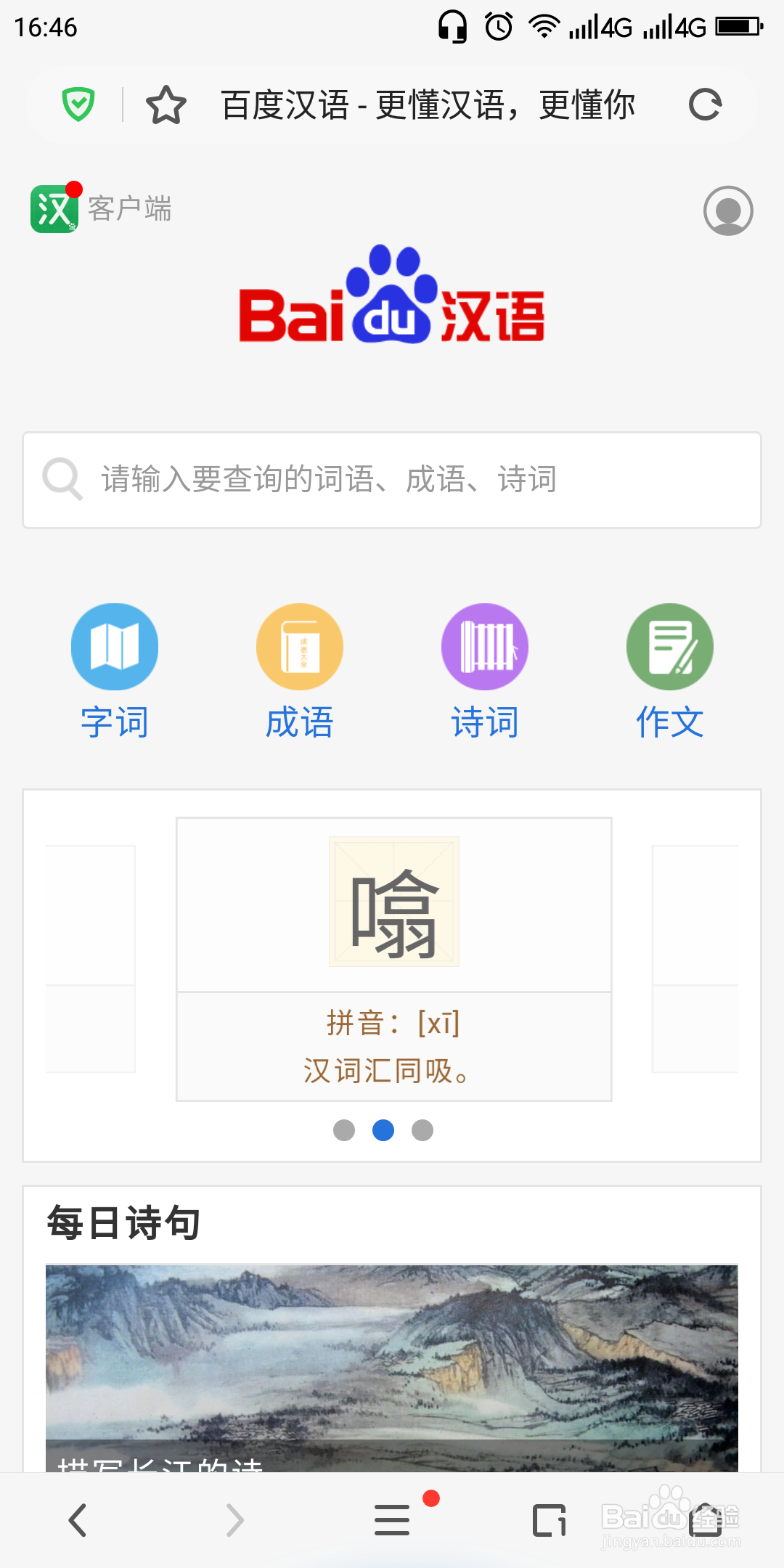Viewport: 784px width, 1568px height.
Task: Tap page title in address bar
Action: 428,105
